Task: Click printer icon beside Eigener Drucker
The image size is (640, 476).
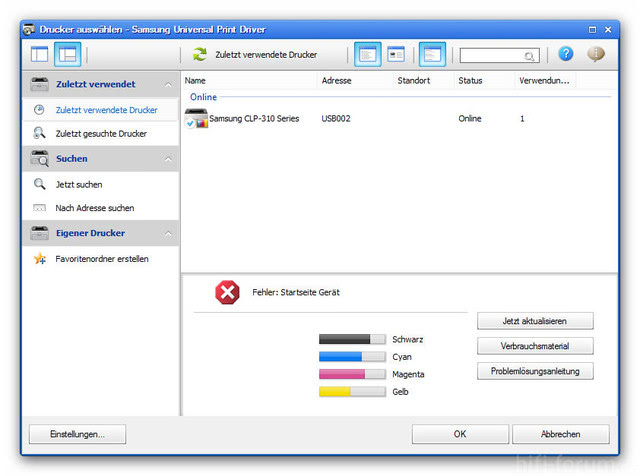Action: pyautogui.click(x=40, y=233)
